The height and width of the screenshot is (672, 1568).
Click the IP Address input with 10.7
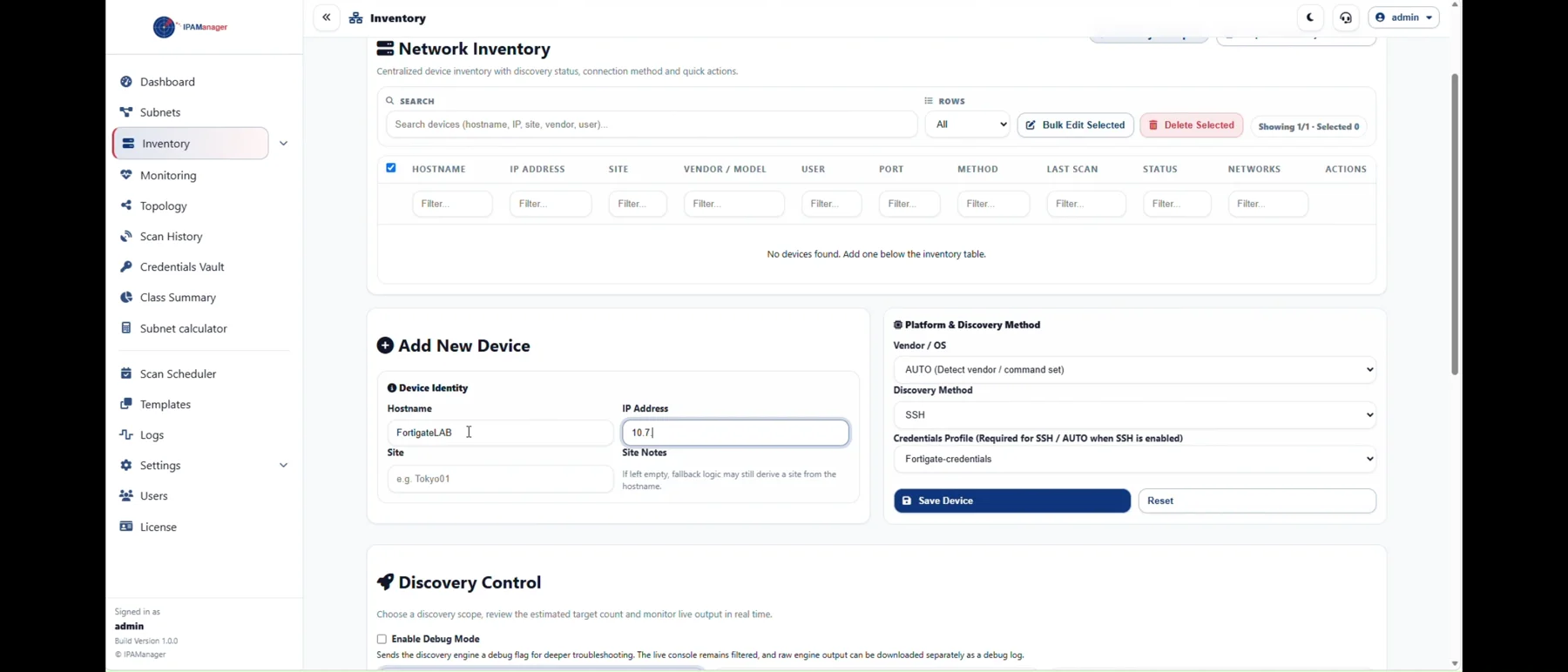tap(736, 433)
